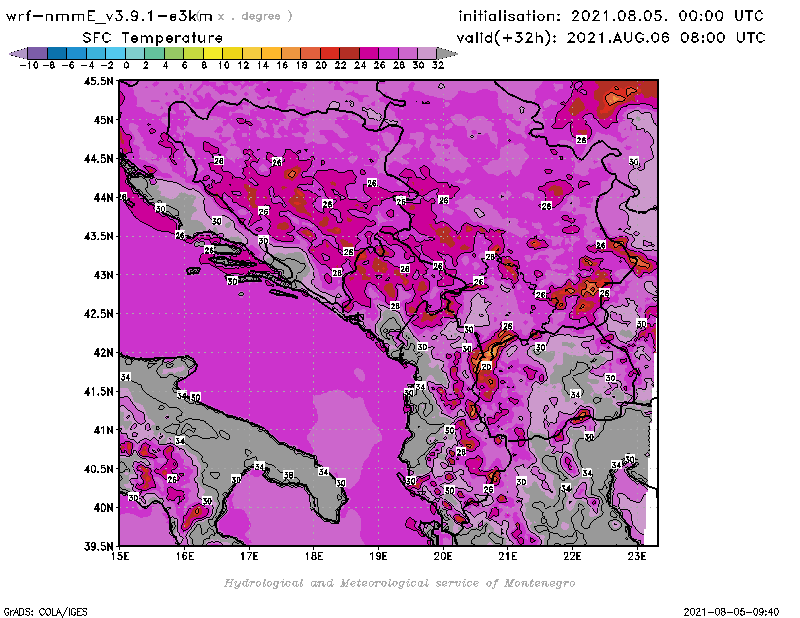The height and width of the screenshot is (618, 800).
Task: Click the '19E' longitude label
Action: [x=378, y=556]
